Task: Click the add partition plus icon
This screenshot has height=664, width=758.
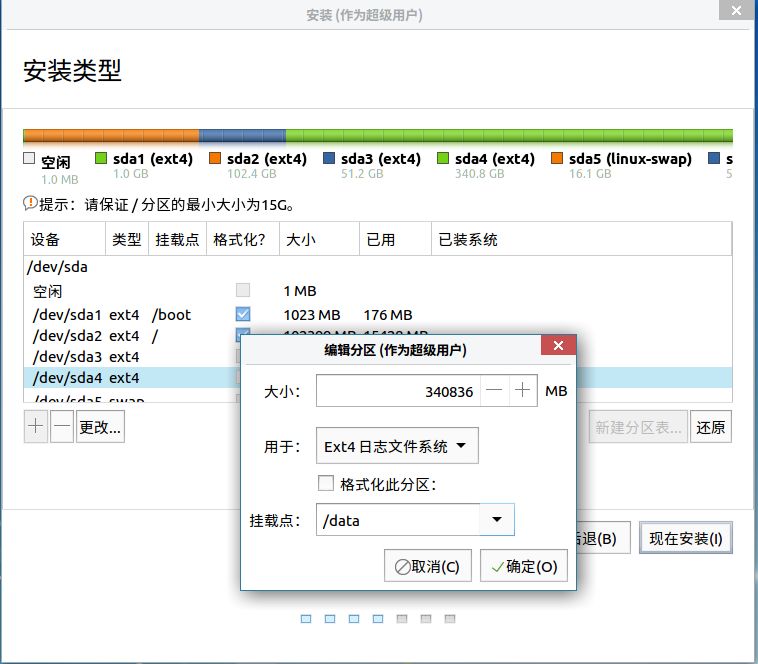Action: tap(36, 426)
